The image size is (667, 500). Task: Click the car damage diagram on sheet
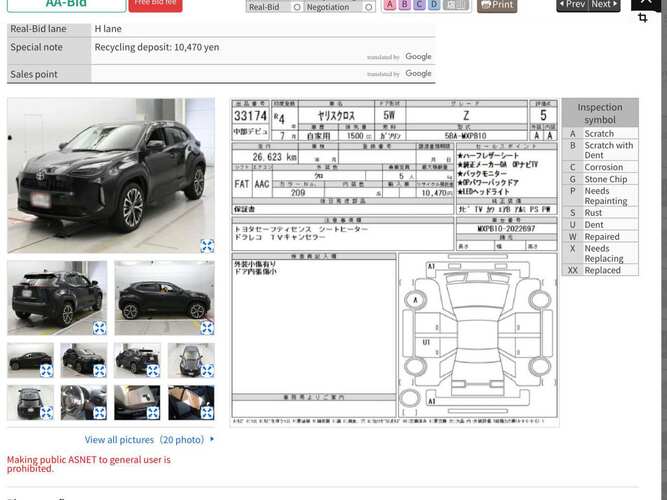click(478, 335)
